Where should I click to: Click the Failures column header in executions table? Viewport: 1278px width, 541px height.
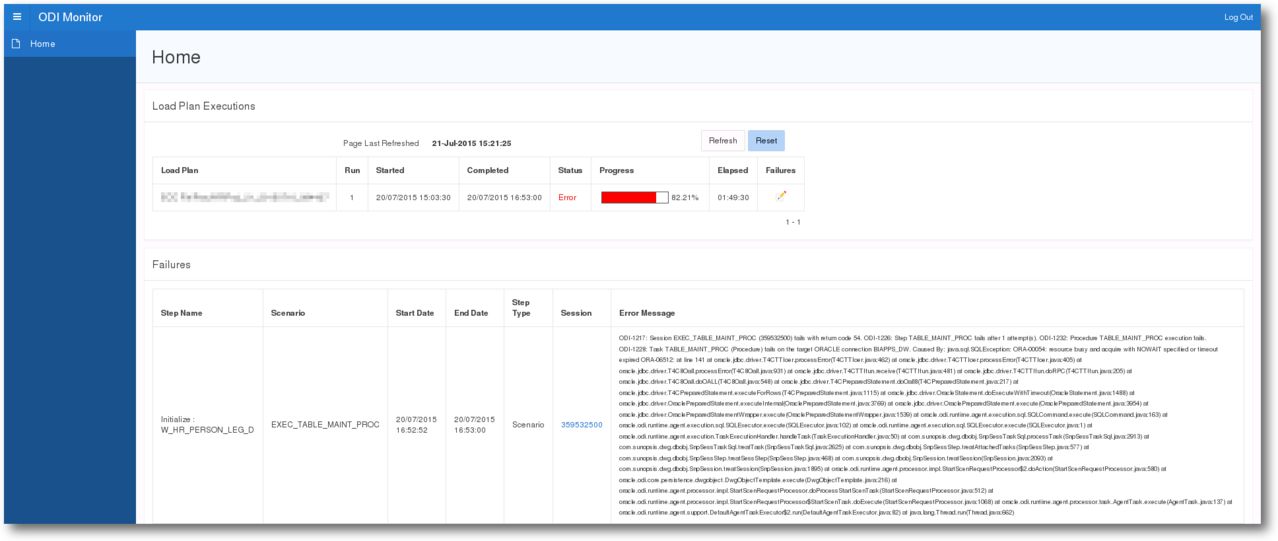tap(780, 170)
